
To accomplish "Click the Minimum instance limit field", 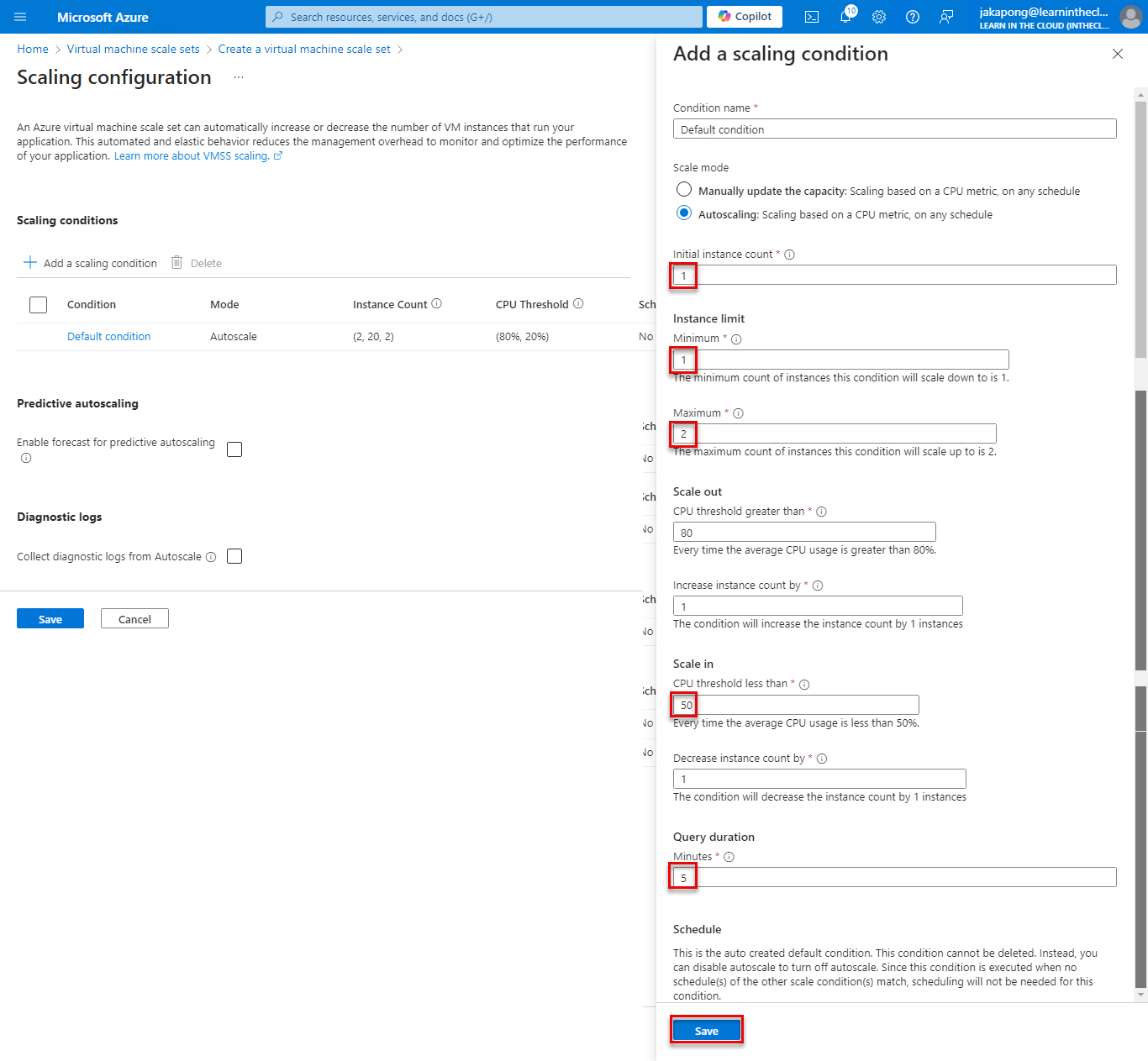I will point(841,360).
